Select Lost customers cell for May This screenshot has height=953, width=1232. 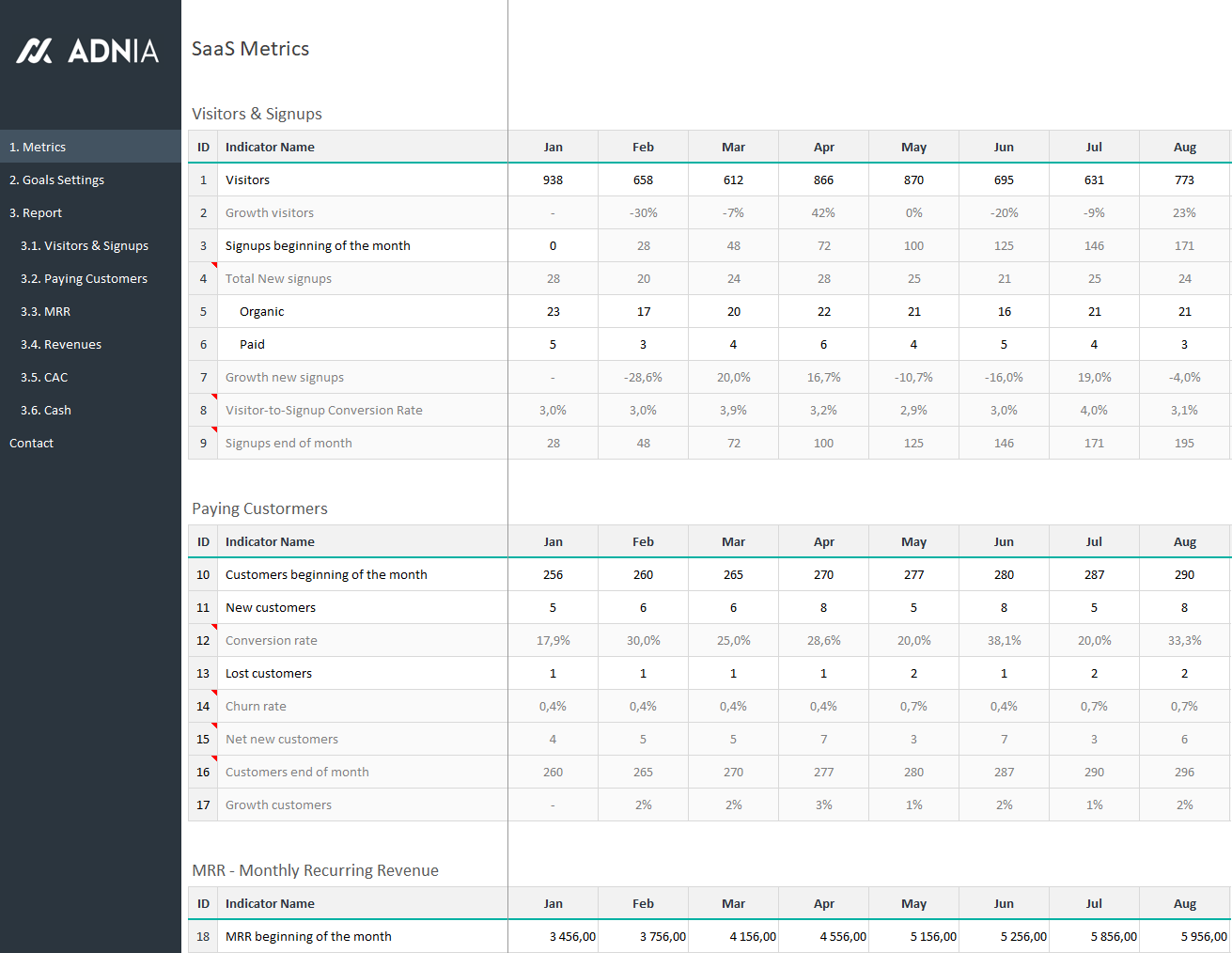[913, 673]
